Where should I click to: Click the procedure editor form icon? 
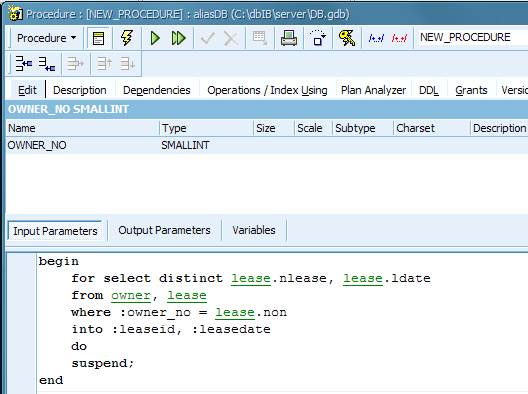[98, 38]
